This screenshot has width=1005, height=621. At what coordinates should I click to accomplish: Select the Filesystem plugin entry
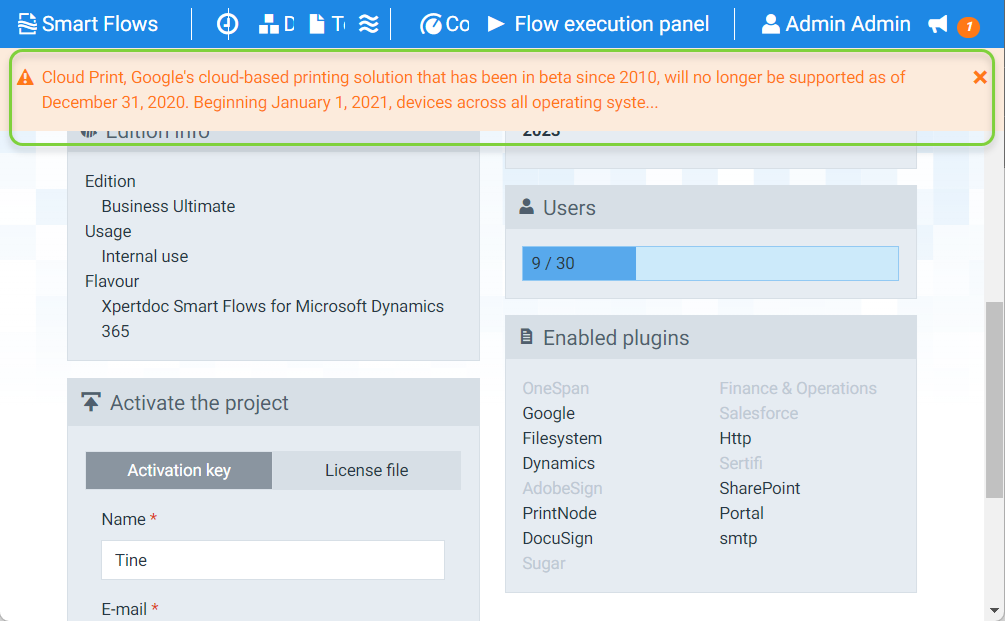coord(562,438)
